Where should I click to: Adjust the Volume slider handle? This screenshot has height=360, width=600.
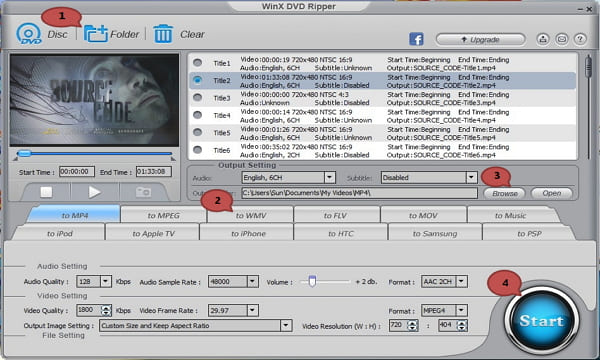(x=312, y=281)
